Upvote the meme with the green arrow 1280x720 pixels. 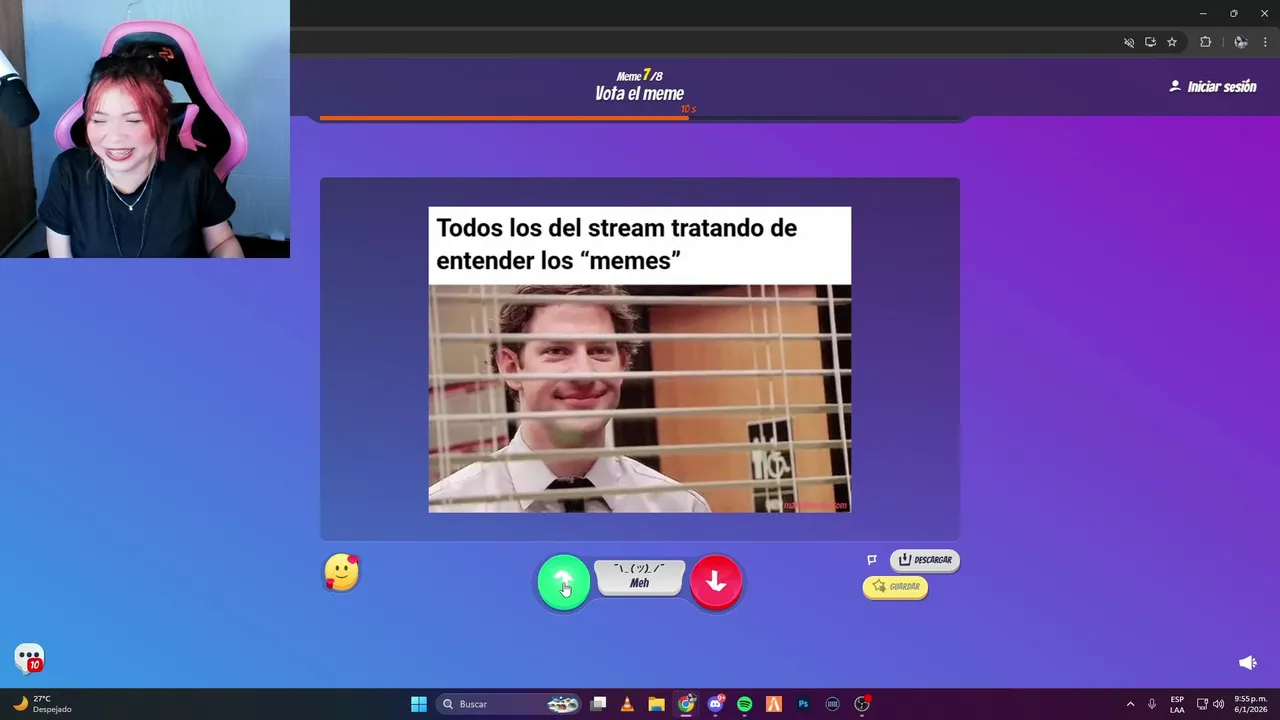[x=564, y=581]
